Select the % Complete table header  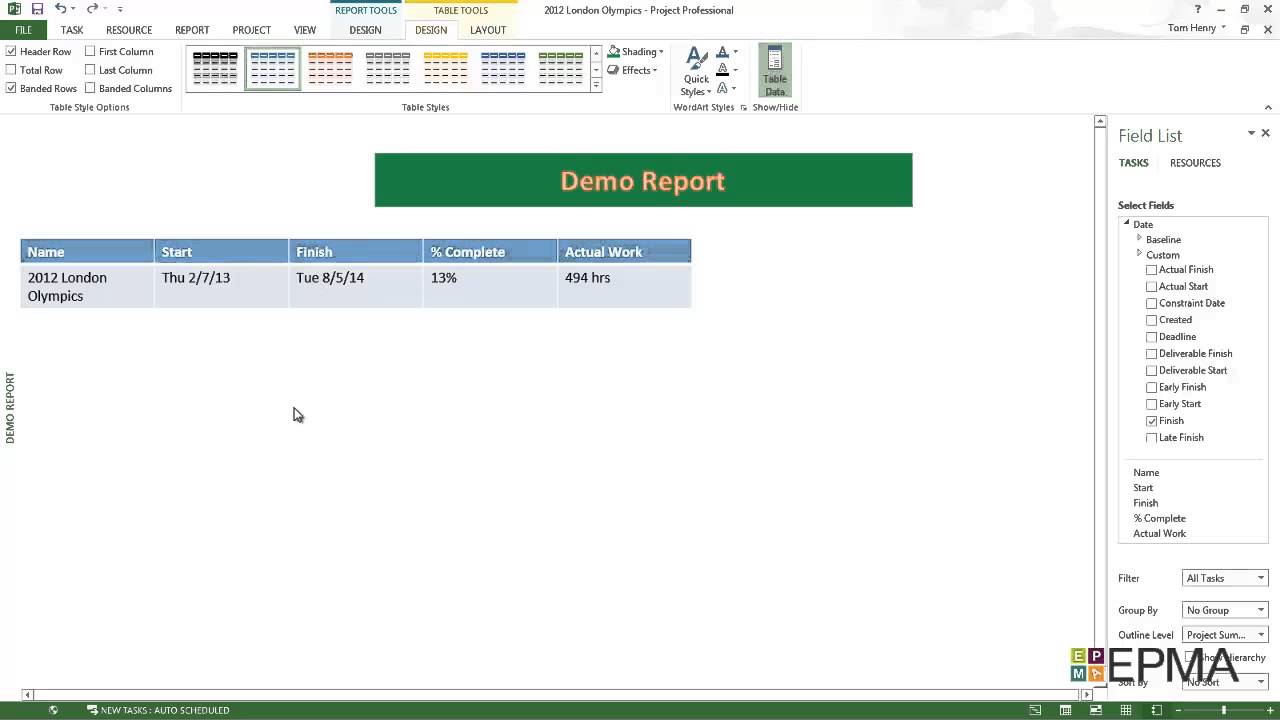(x=490, y=252)
